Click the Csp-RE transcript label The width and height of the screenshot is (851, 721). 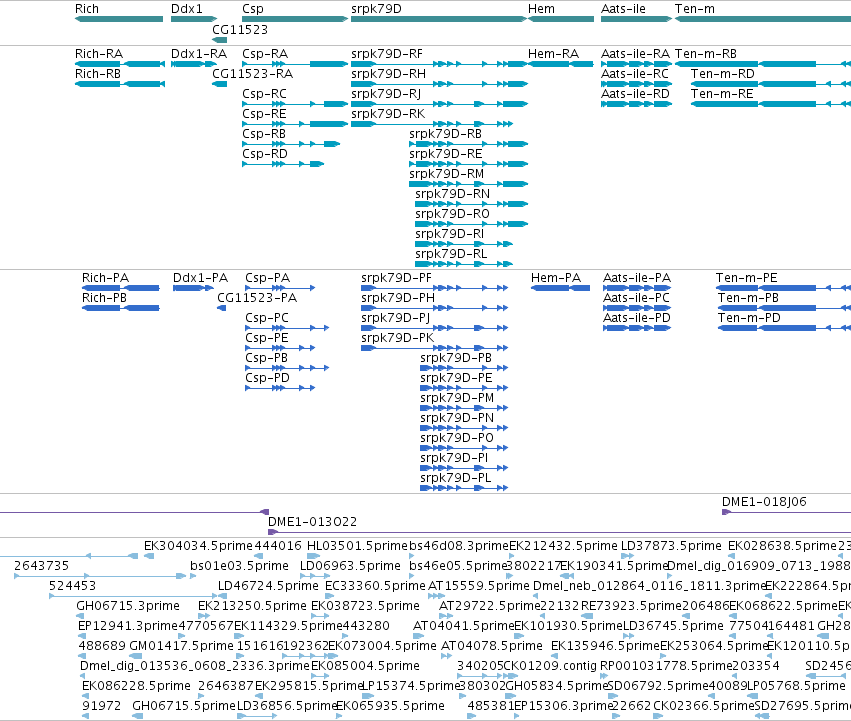pos(264,114)
